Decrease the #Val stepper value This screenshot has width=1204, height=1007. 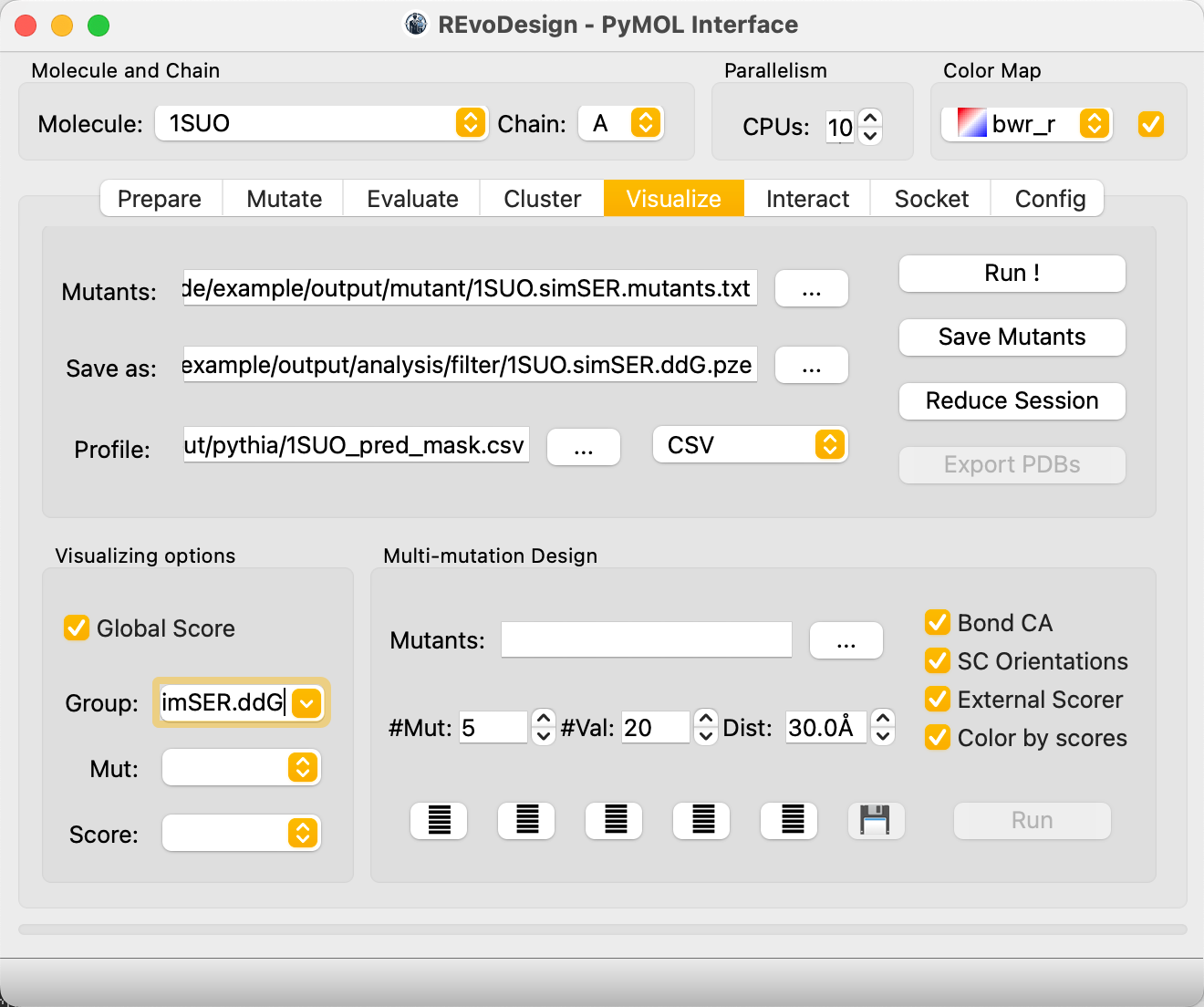pyautogui.click(x=706, y=736)
